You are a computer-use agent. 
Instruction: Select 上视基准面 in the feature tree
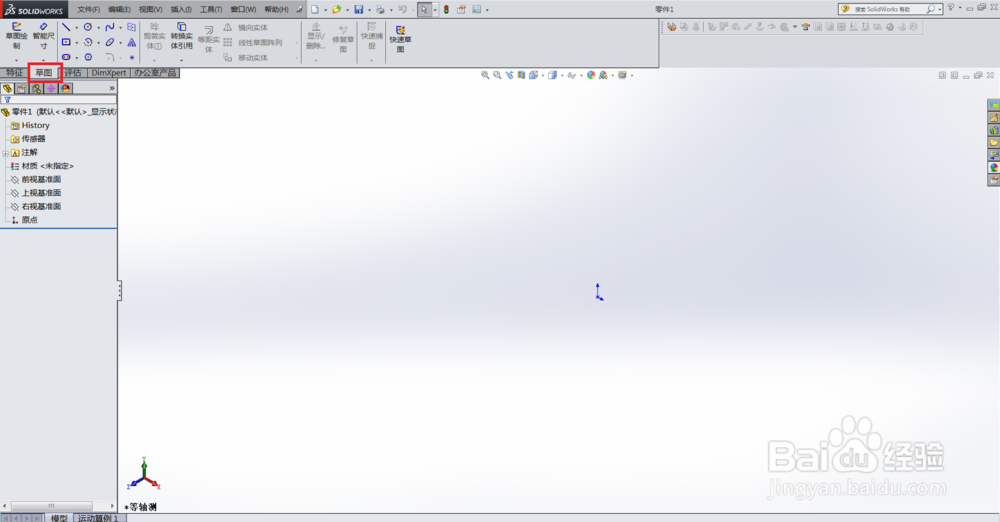pyautogui.click(x=41, y=193)
